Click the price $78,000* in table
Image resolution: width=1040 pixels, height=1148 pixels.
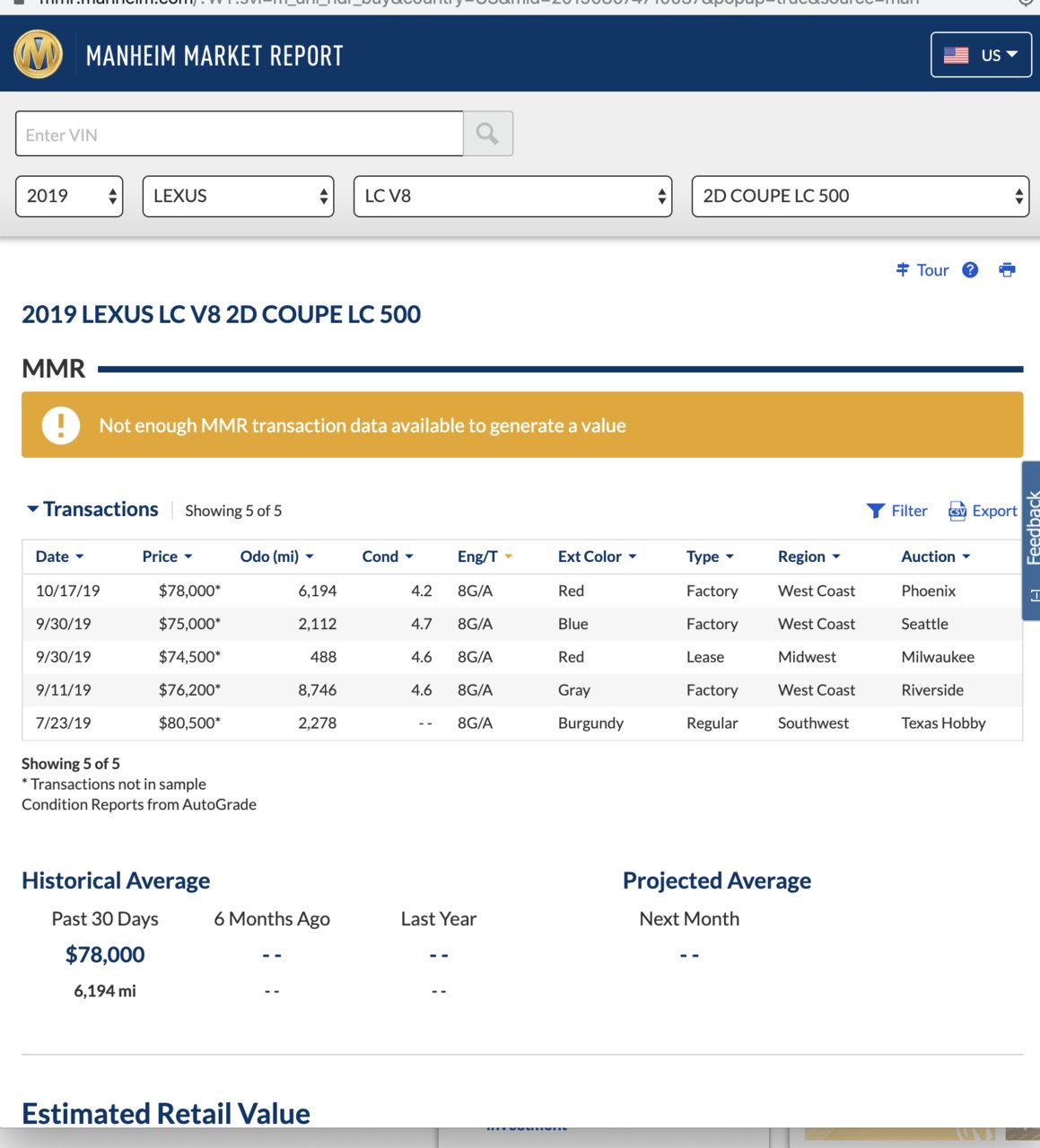coord(189,591)
